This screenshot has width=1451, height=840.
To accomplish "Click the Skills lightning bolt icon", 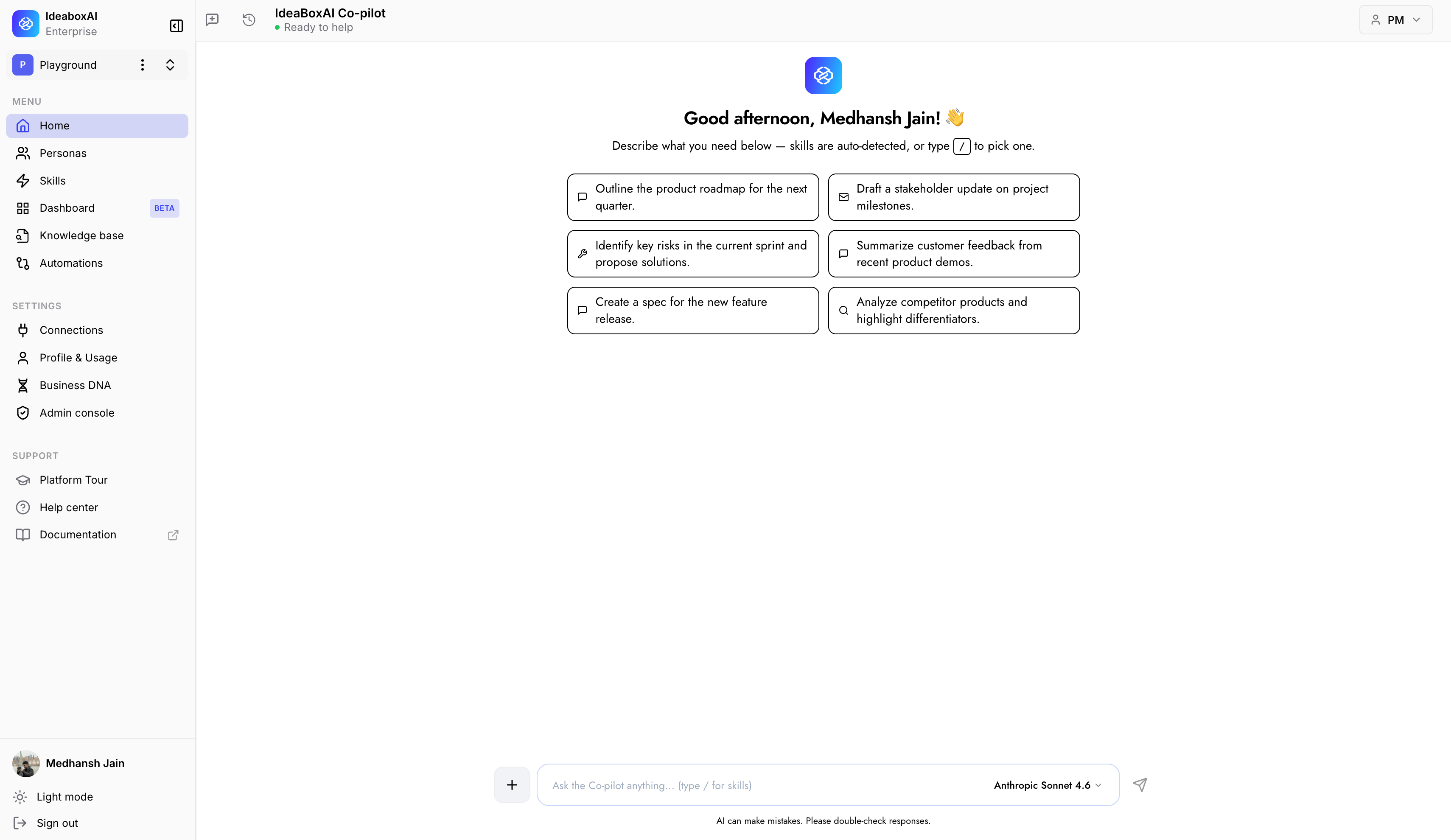I will pyautogui.click(x=23, y=181).
